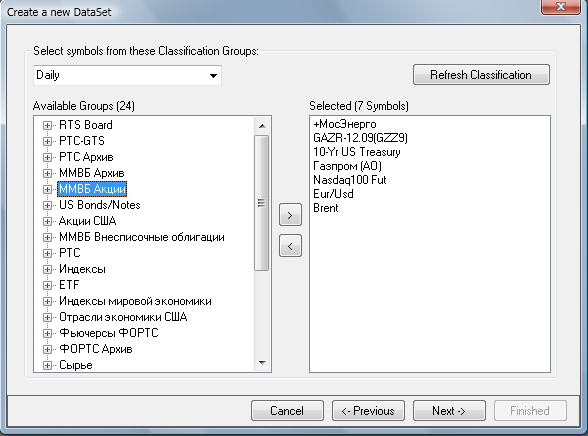
Task: Select the ETF group label
Action: pyautogui.click(x=69, y=285)
